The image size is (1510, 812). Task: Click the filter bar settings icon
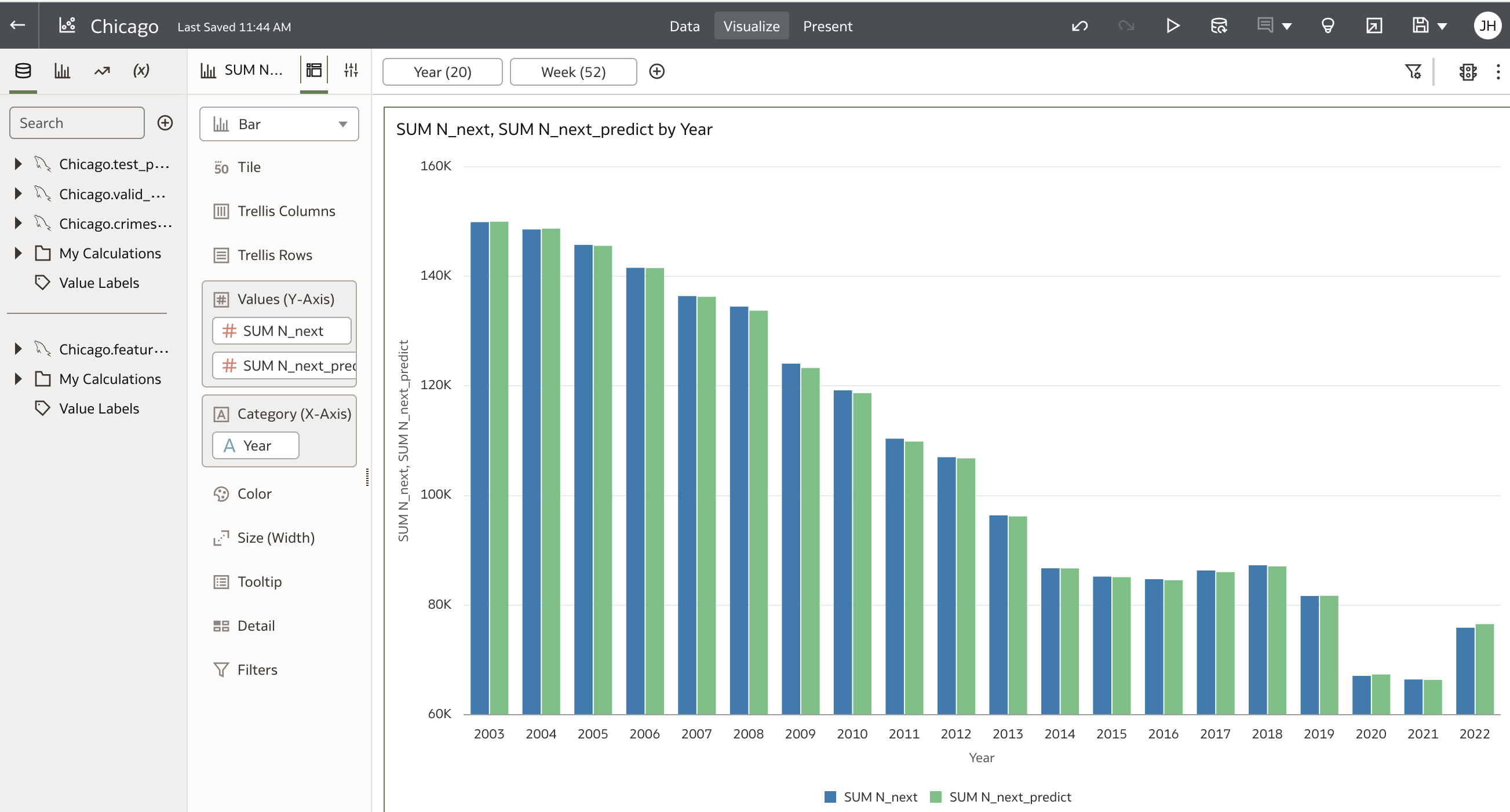(1413, 71)
